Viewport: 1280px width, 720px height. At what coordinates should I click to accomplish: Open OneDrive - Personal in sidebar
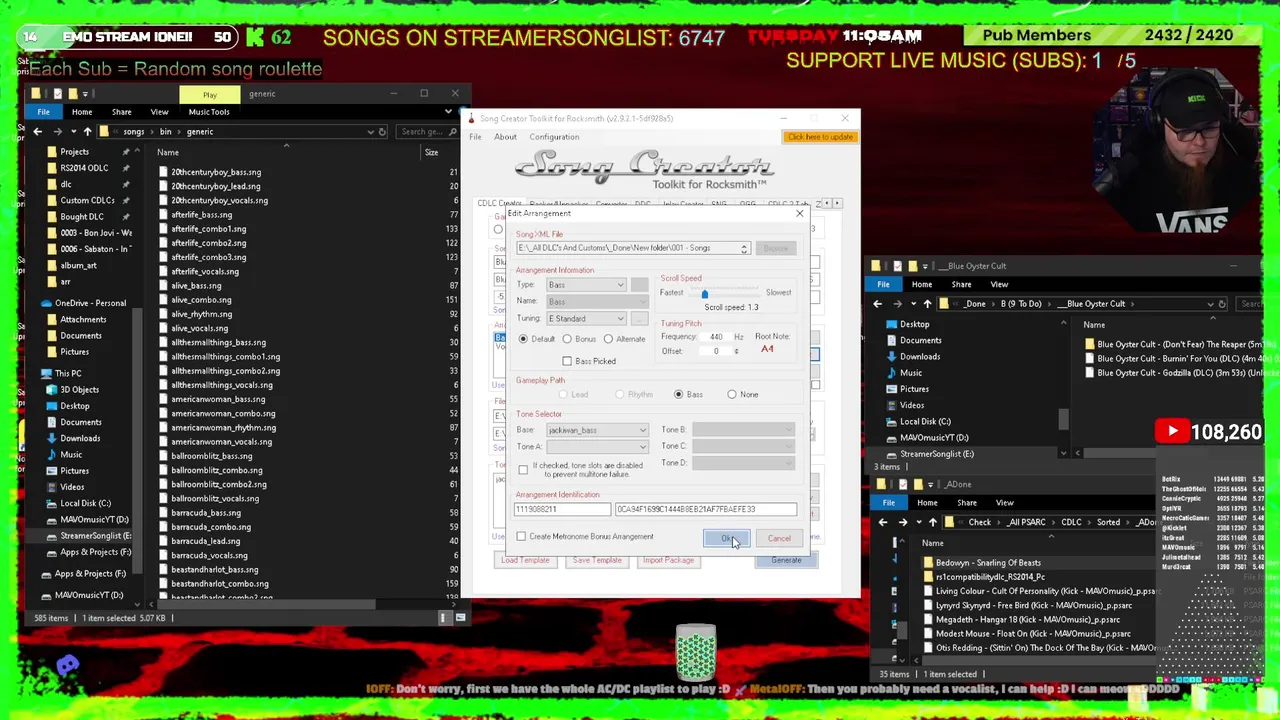[90, 303]
